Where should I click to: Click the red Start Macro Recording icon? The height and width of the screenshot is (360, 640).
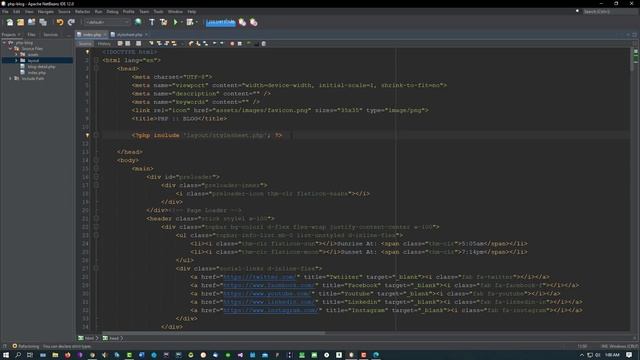coord(232,44)
